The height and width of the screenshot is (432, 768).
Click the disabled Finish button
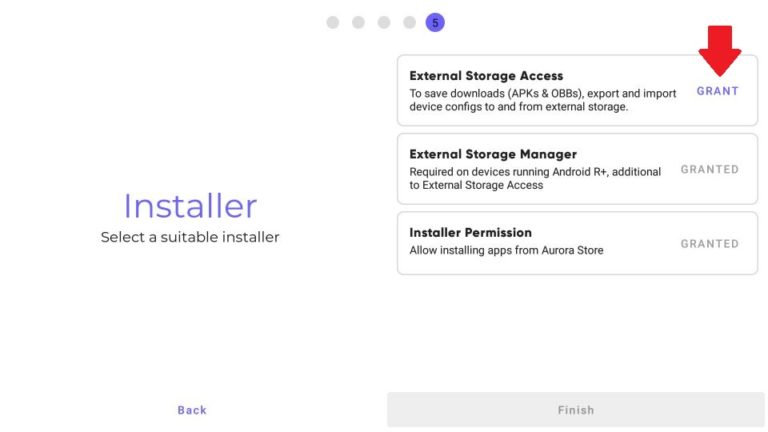point(576,410)
